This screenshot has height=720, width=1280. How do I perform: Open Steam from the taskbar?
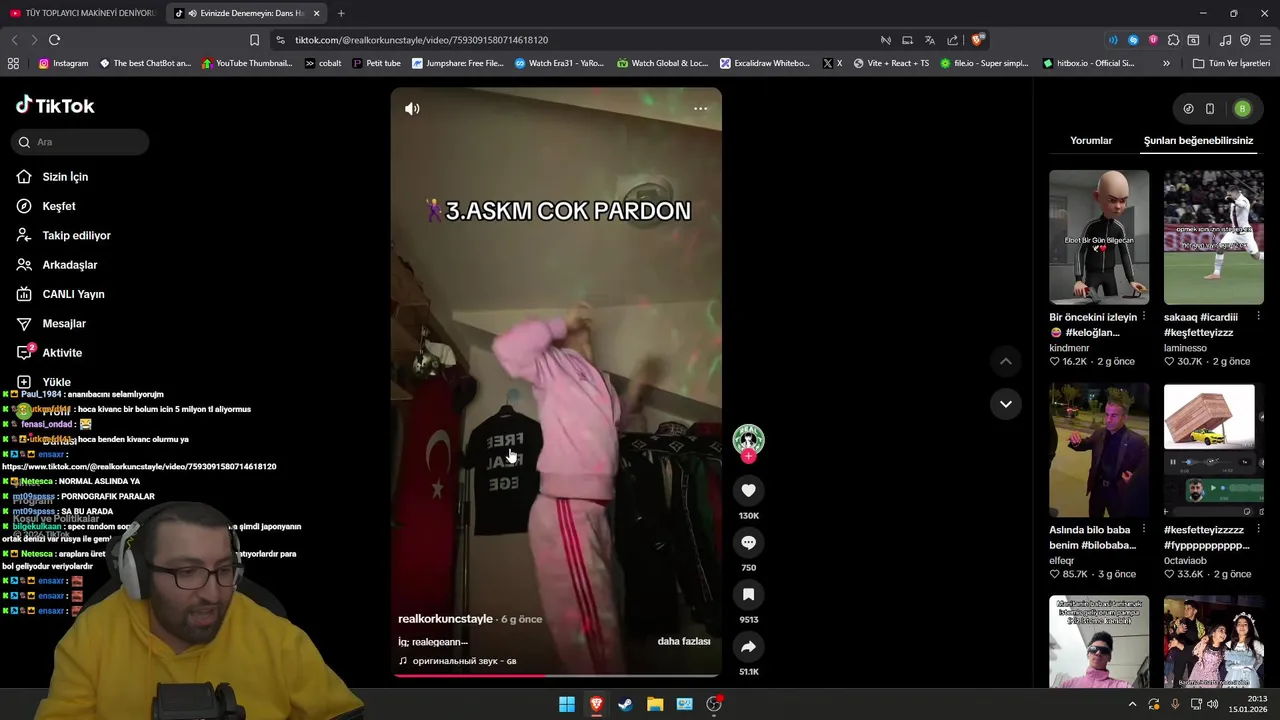pyautogui.click(x=625, y=704)
